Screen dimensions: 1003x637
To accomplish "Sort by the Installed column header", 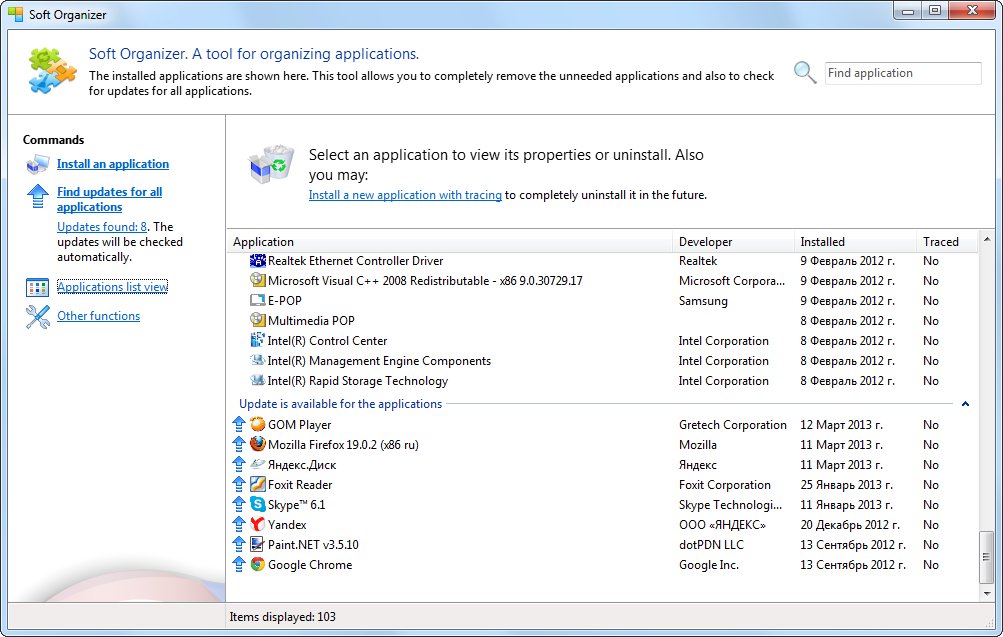I will (855, 242).
